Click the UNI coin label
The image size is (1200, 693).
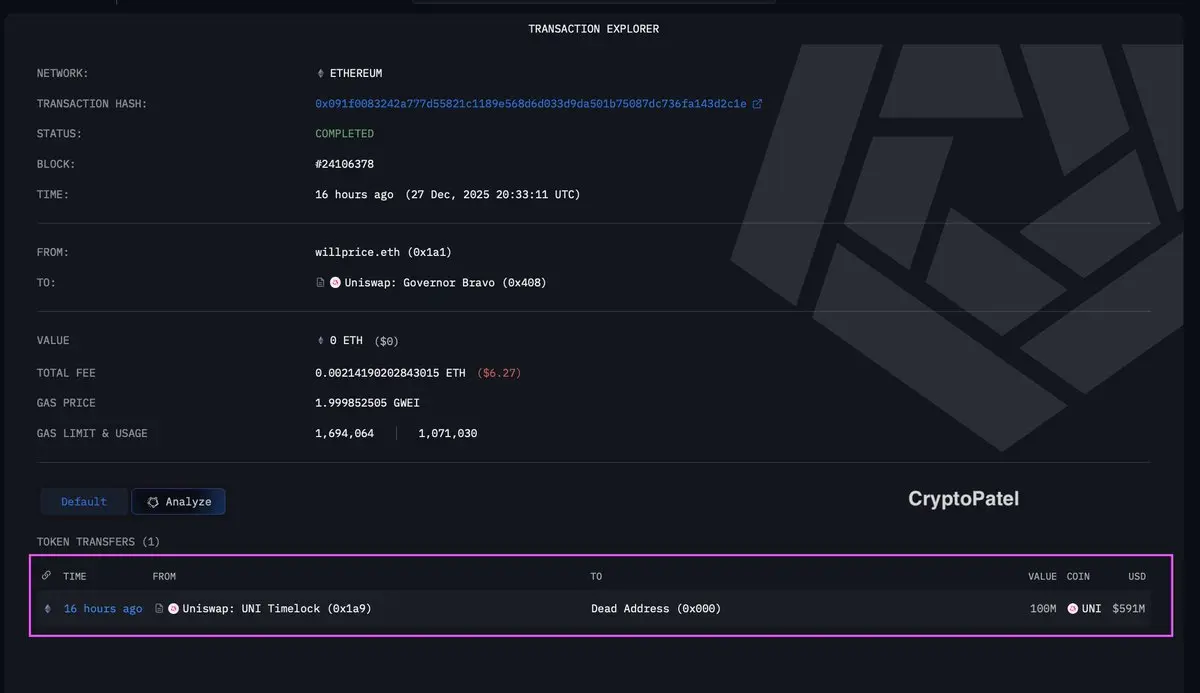click(1091, 609)
